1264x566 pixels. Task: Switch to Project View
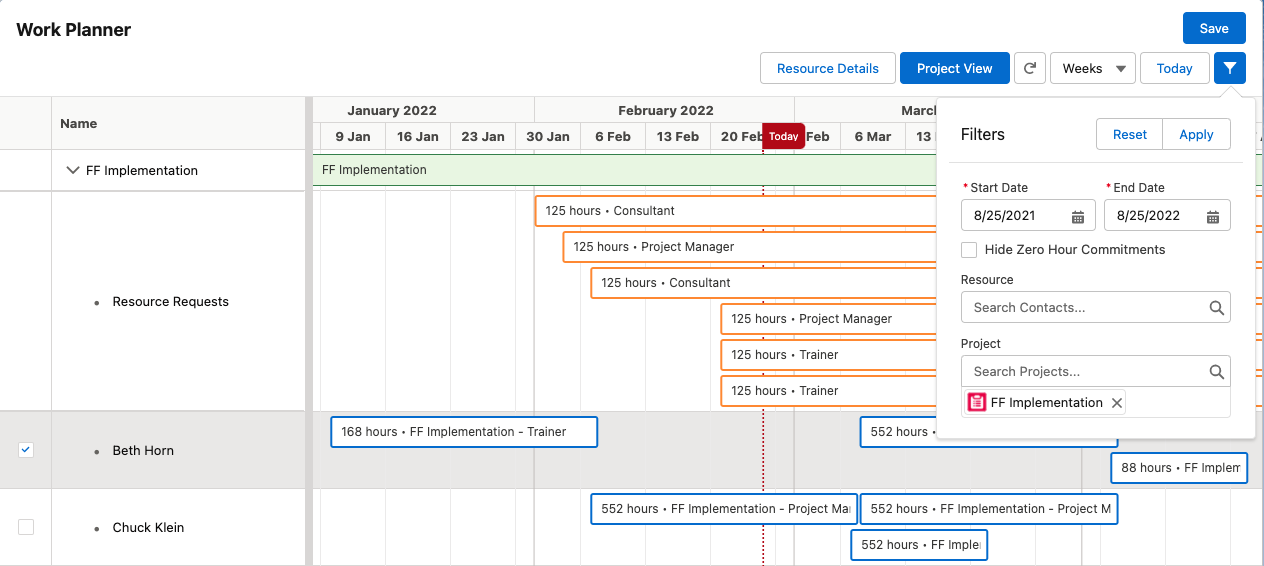[954, 68]
